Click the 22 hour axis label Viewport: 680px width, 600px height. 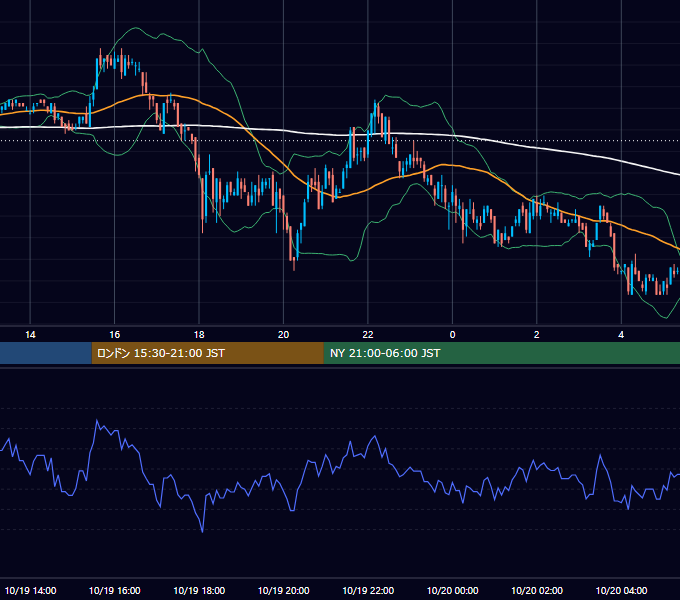(x=368, y=335)
